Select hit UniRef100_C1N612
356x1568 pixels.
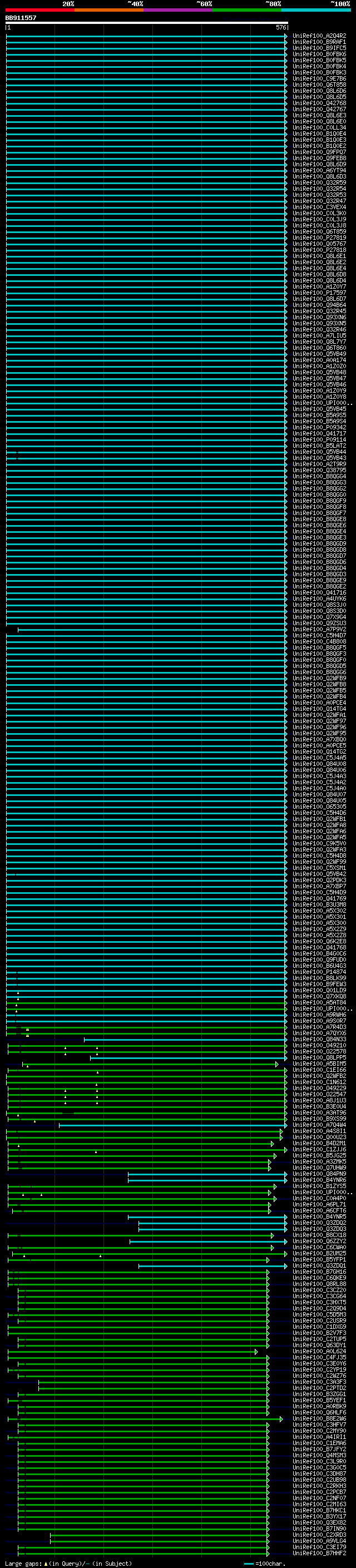[319, 1082]
